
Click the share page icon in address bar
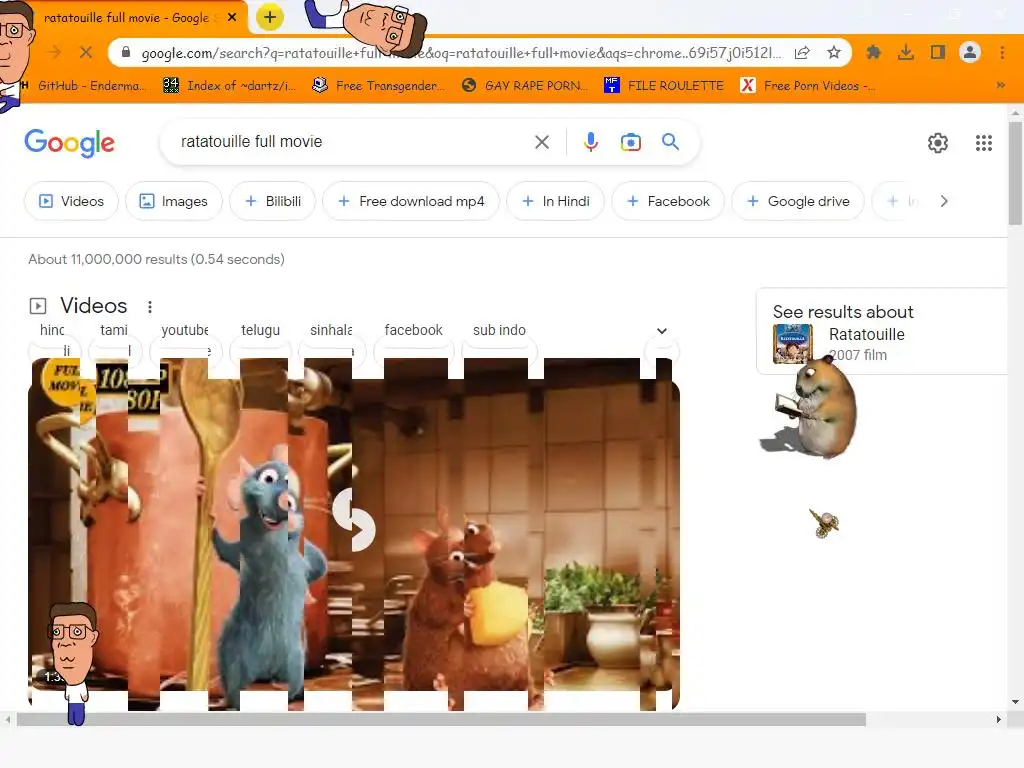[803, 52]
